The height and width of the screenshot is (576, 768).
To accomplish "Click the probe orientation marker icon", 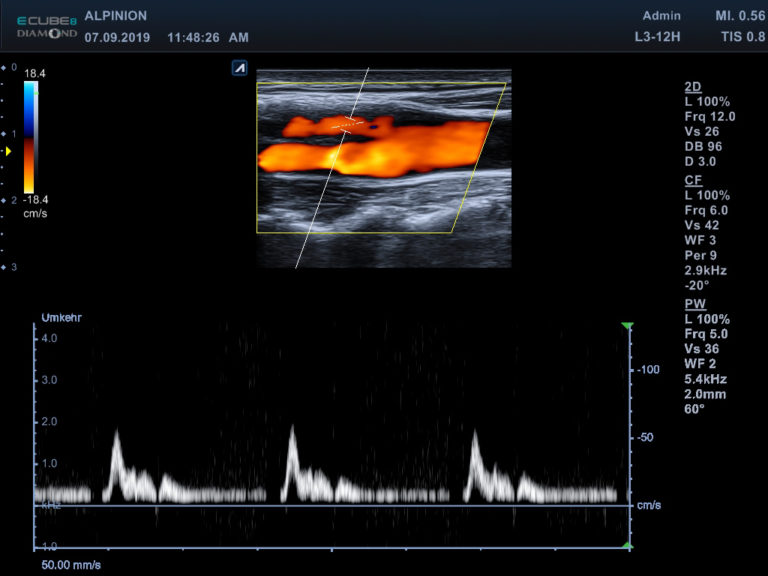I will point(239,68).
